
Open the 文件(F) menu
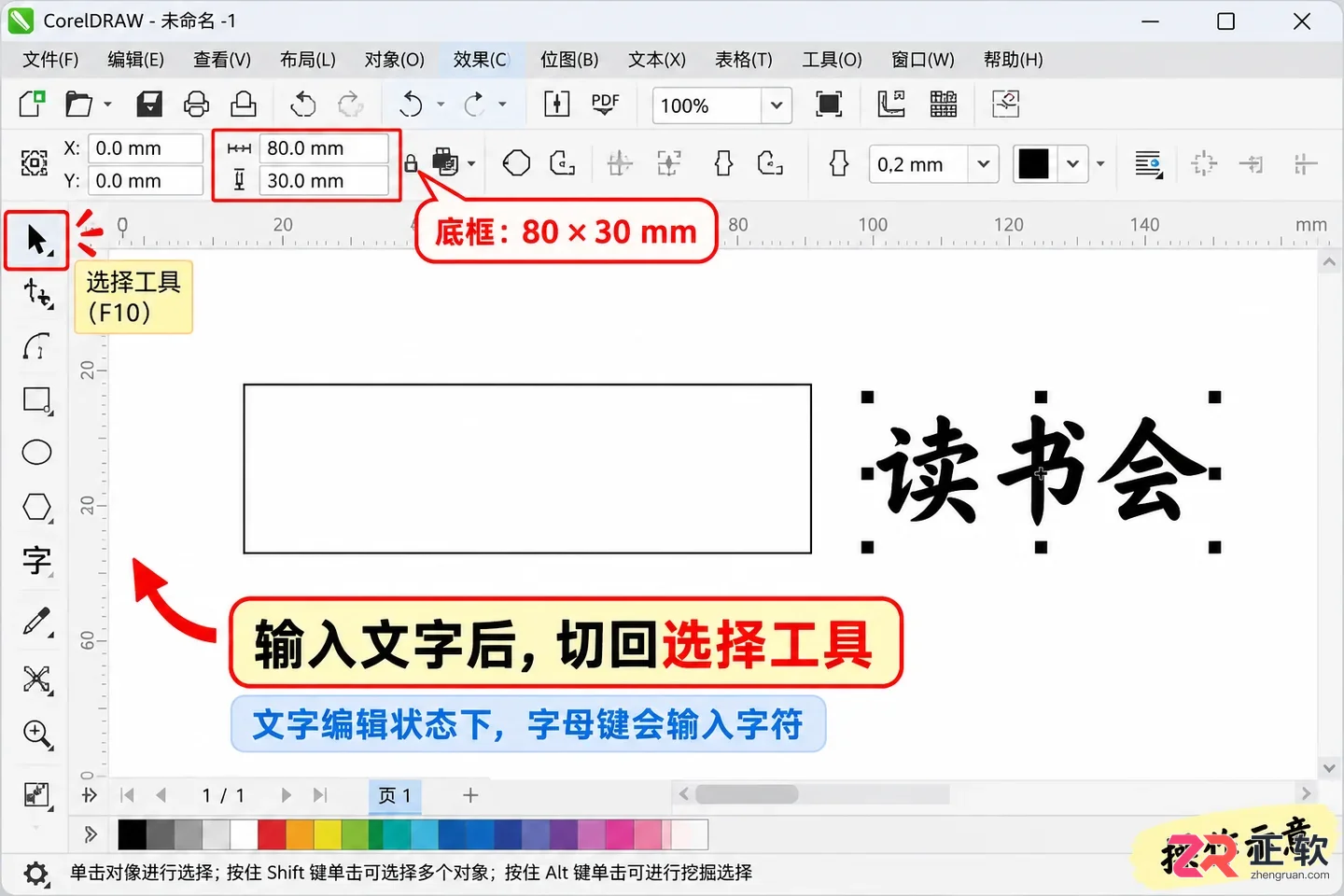coord(50,60)
